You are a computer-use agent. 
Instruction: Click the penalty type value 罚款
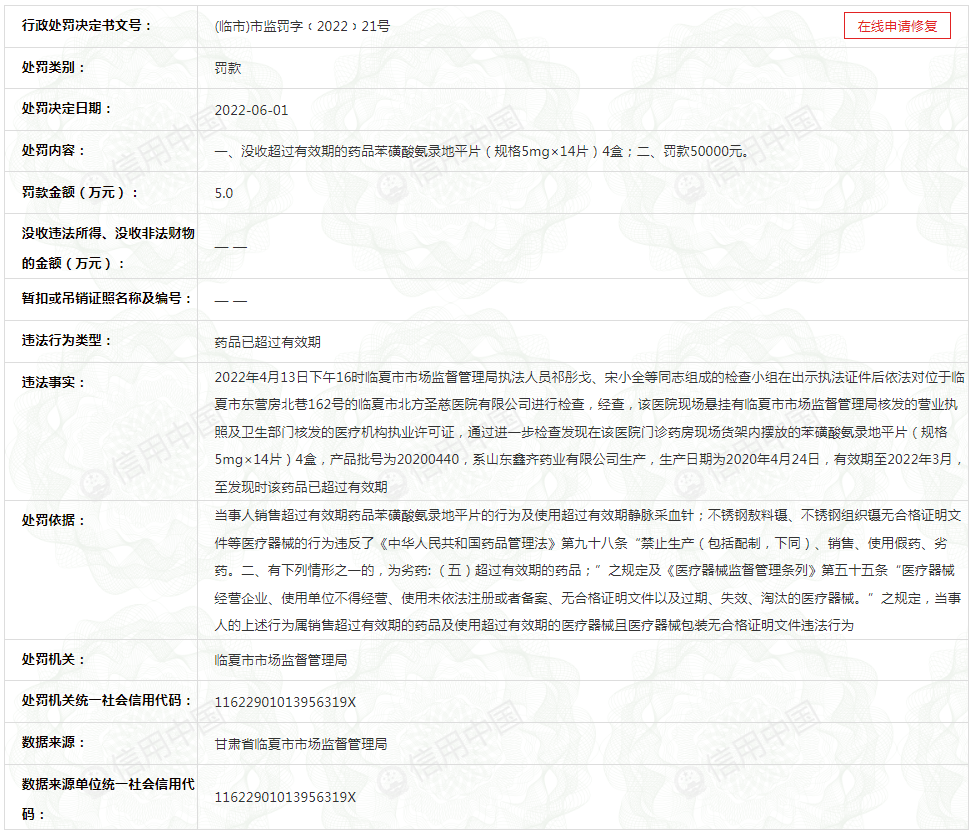pos(228,69)
